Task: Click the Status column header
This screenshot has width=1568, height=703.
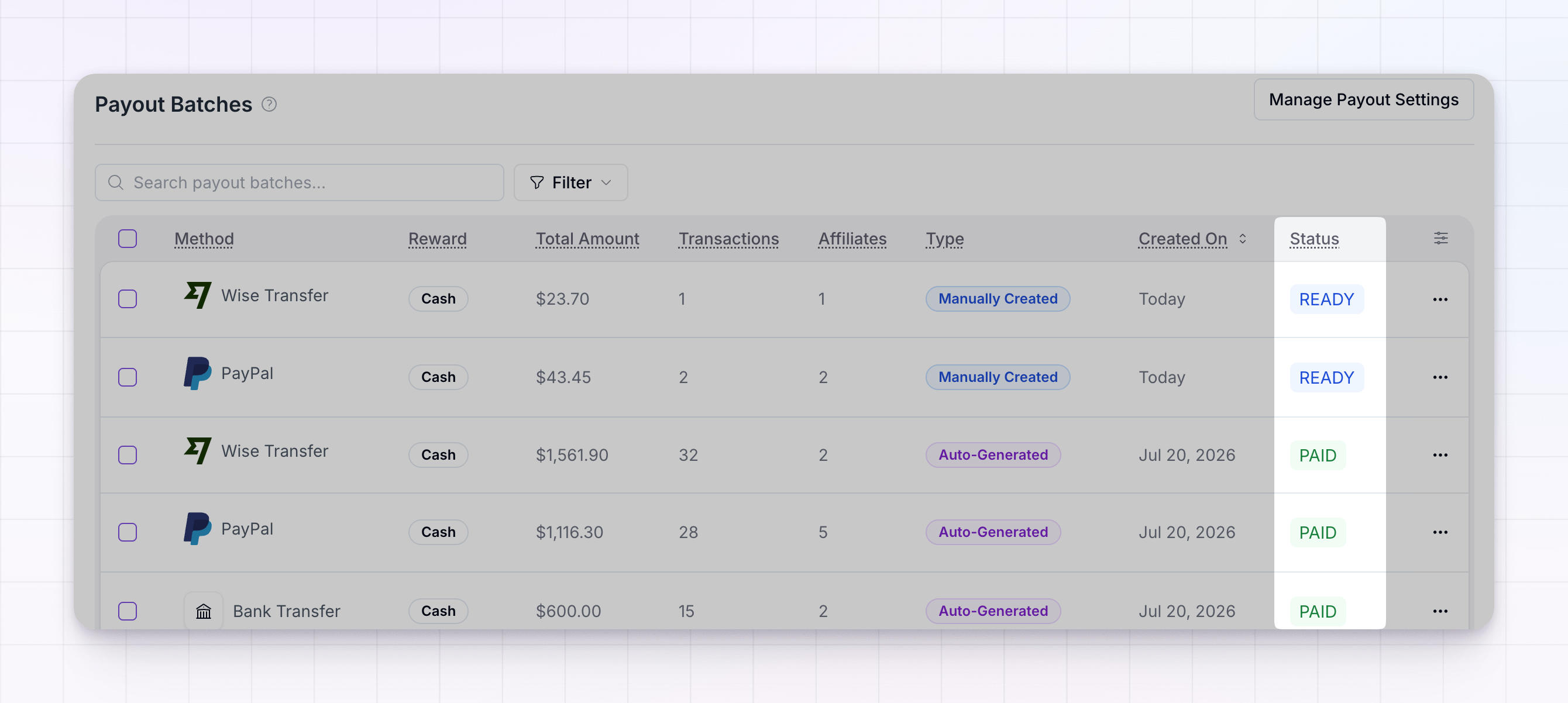Action: tap(1314, 239)
